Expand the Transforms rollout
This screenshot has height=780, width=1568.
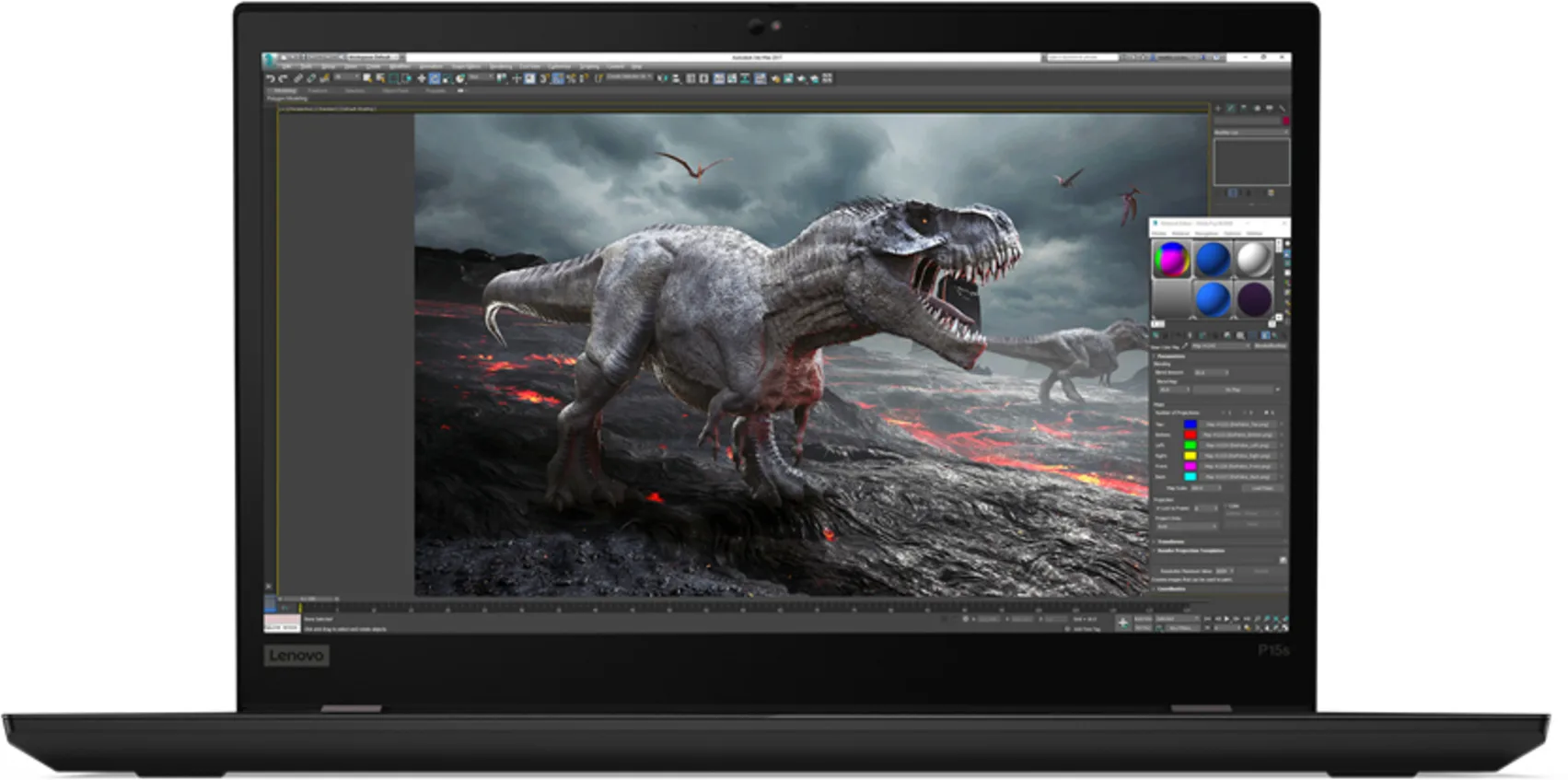(x=1172, y=541)
